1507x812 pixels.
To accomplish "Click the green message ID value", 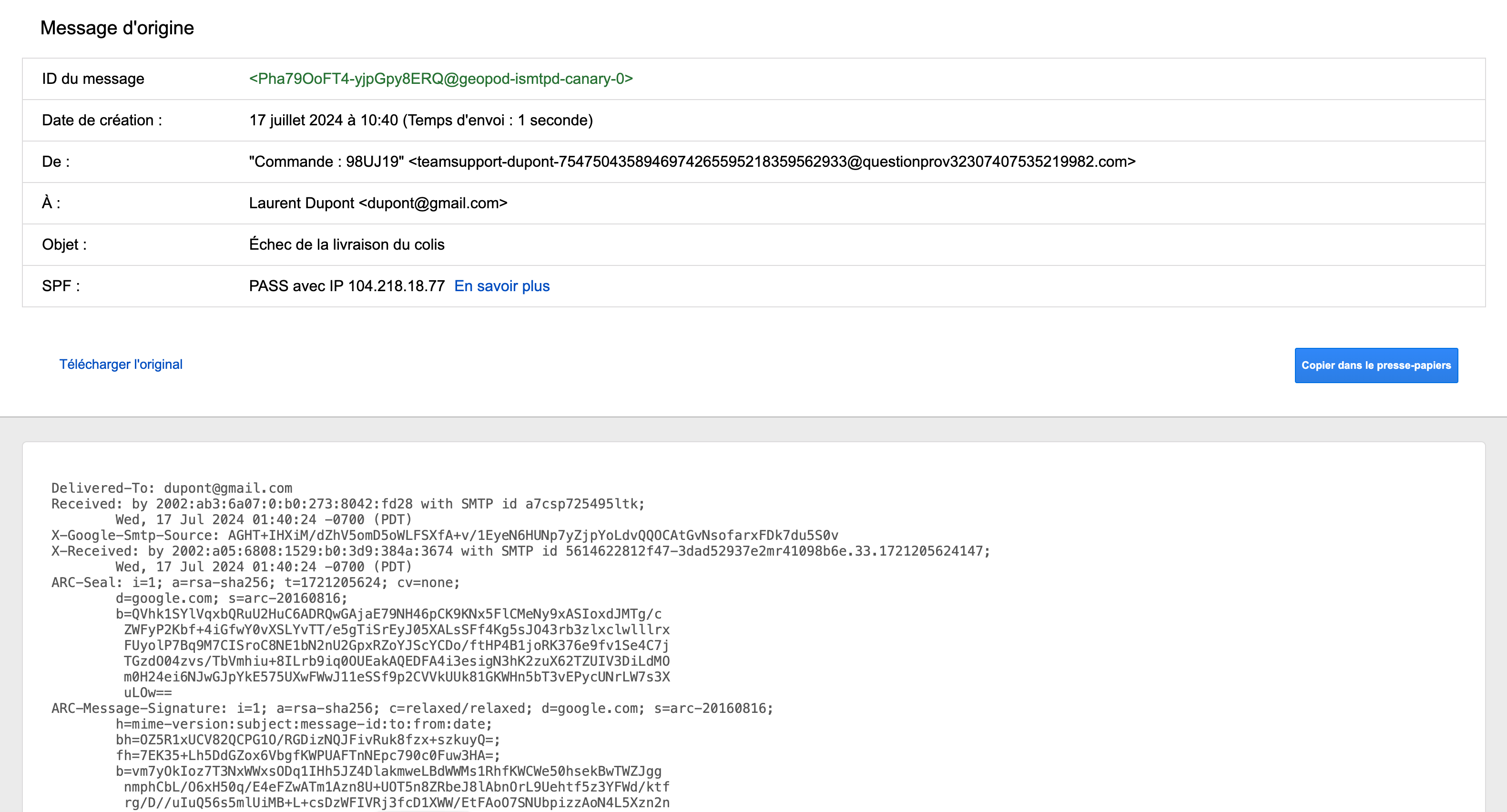I will click(x=441, y=79).
